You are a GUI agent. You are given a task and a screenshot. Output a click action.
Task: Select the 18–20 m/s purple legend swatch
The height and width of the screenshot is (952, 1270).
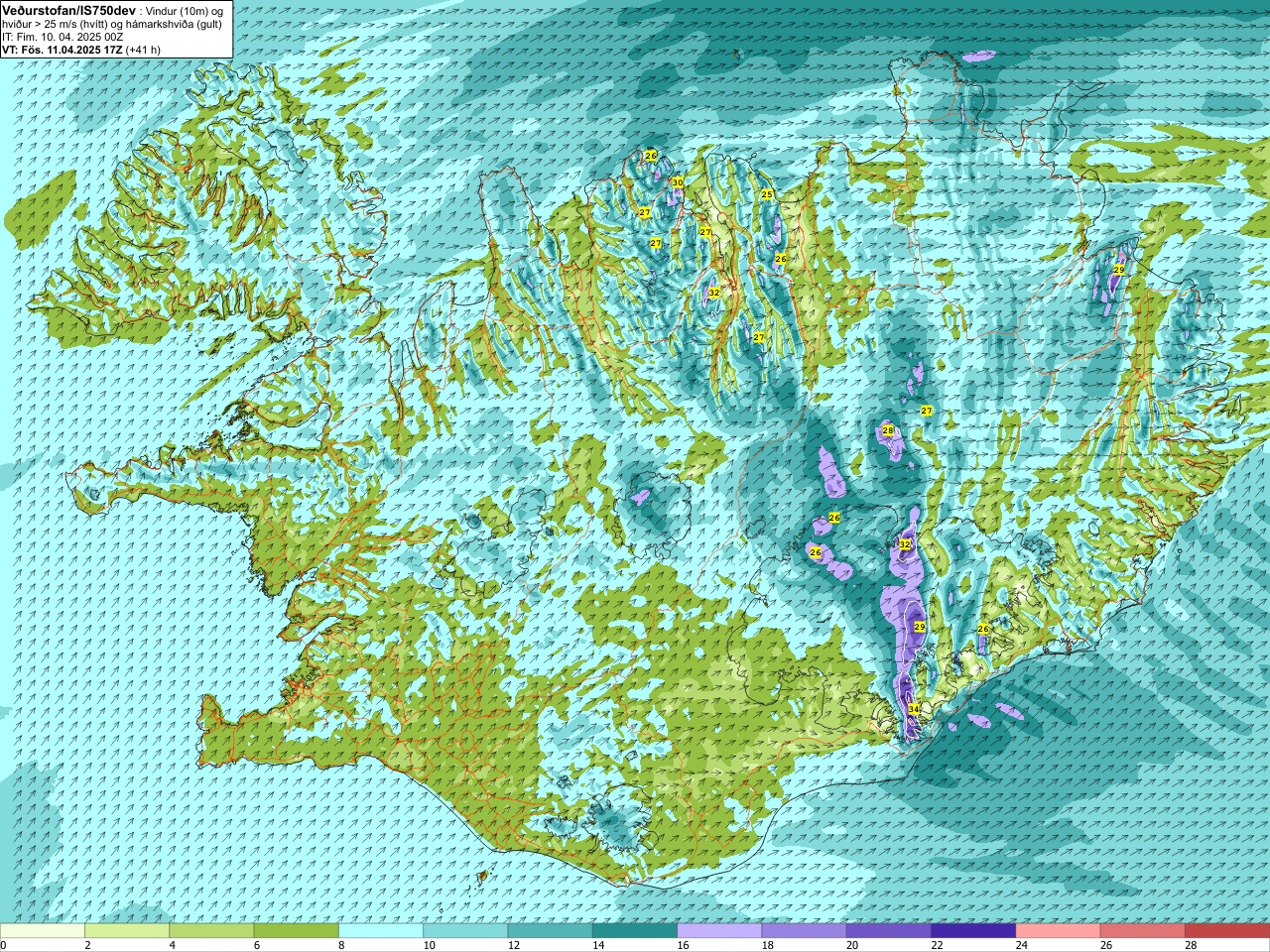click(805, 931)
